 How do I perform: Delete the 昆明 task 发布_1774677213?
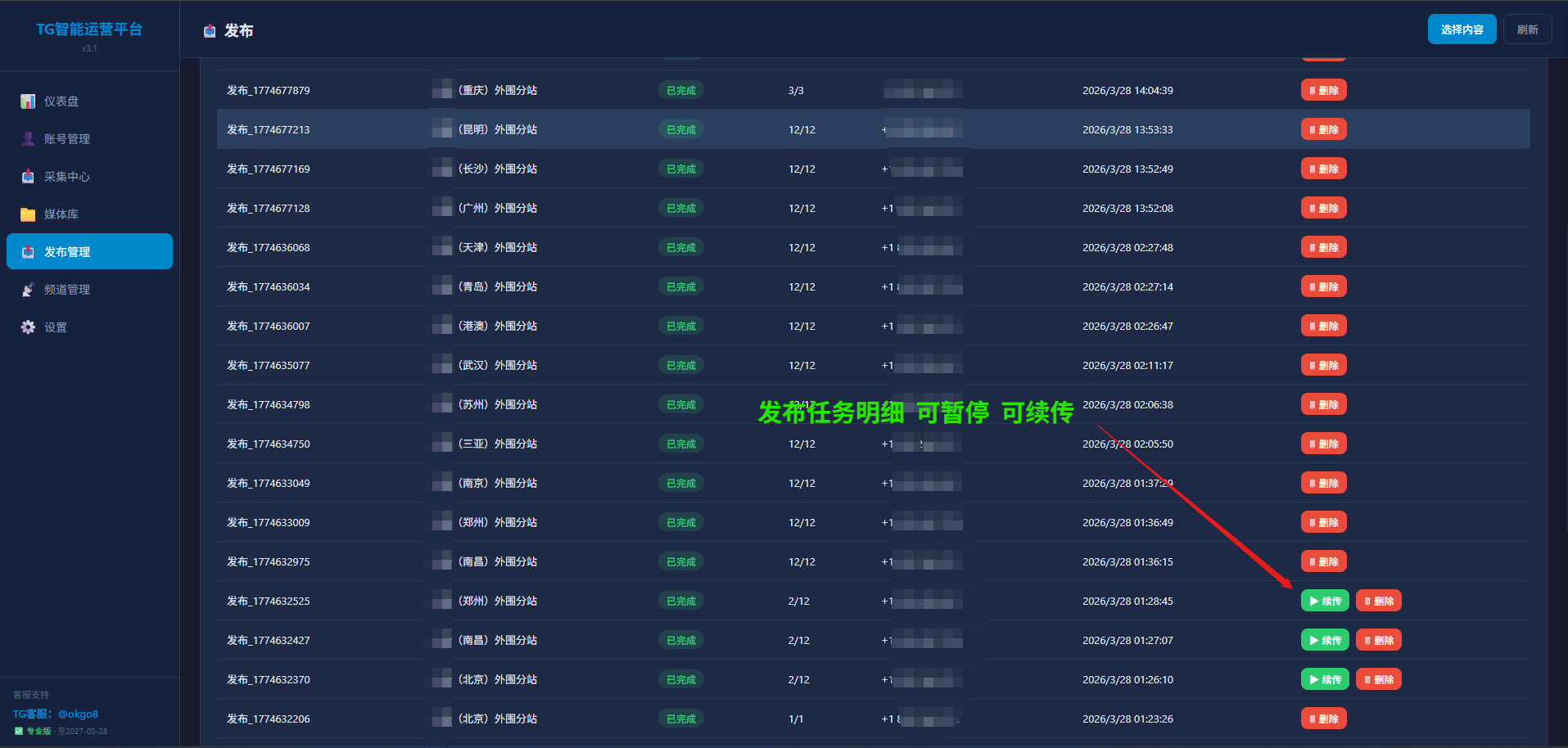[1323, 129]
